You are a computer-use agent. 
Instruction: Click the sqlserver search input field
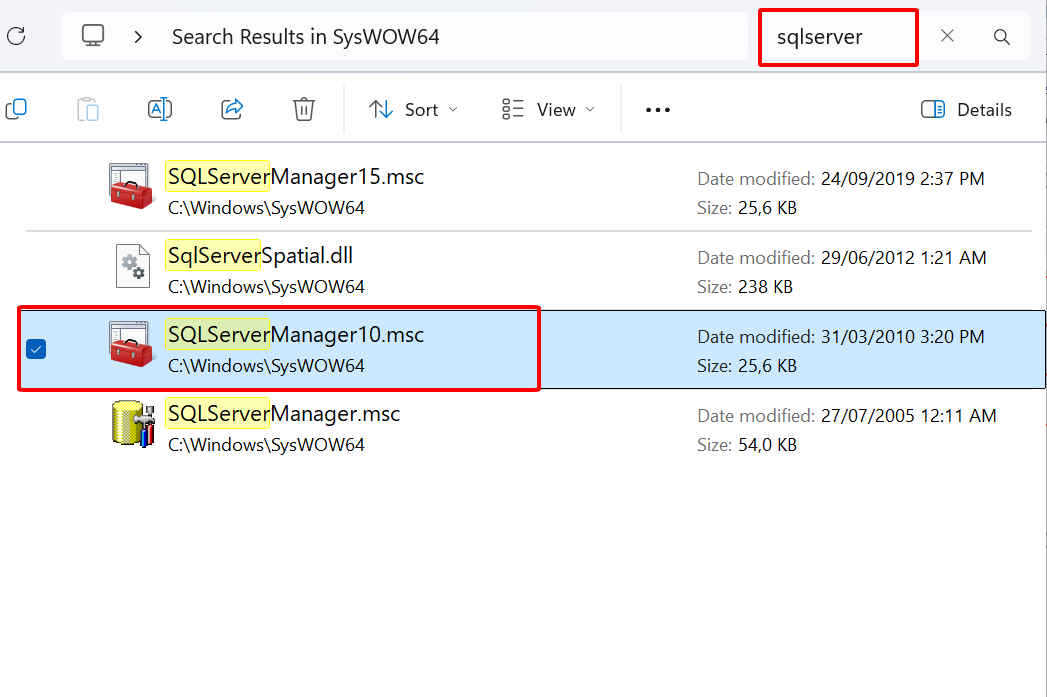(x=837, y=37)
